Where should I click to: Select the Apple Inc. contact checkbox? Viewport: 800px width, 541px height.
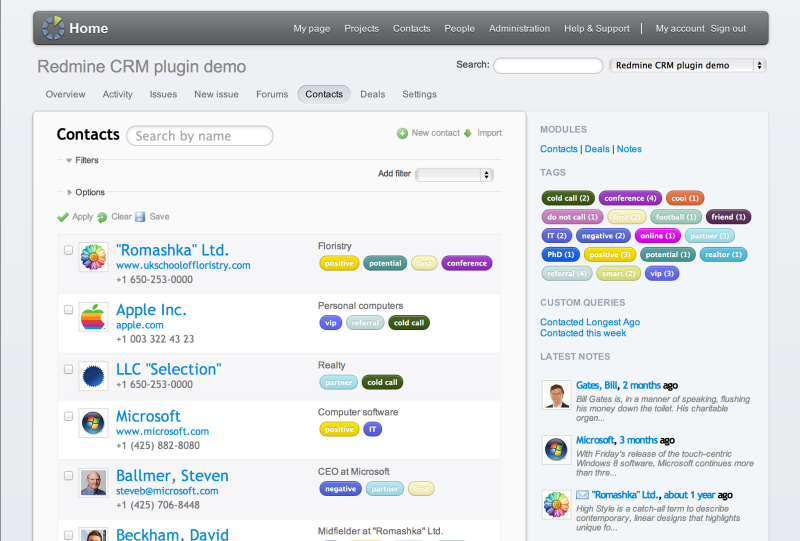[x=68, y=310]
